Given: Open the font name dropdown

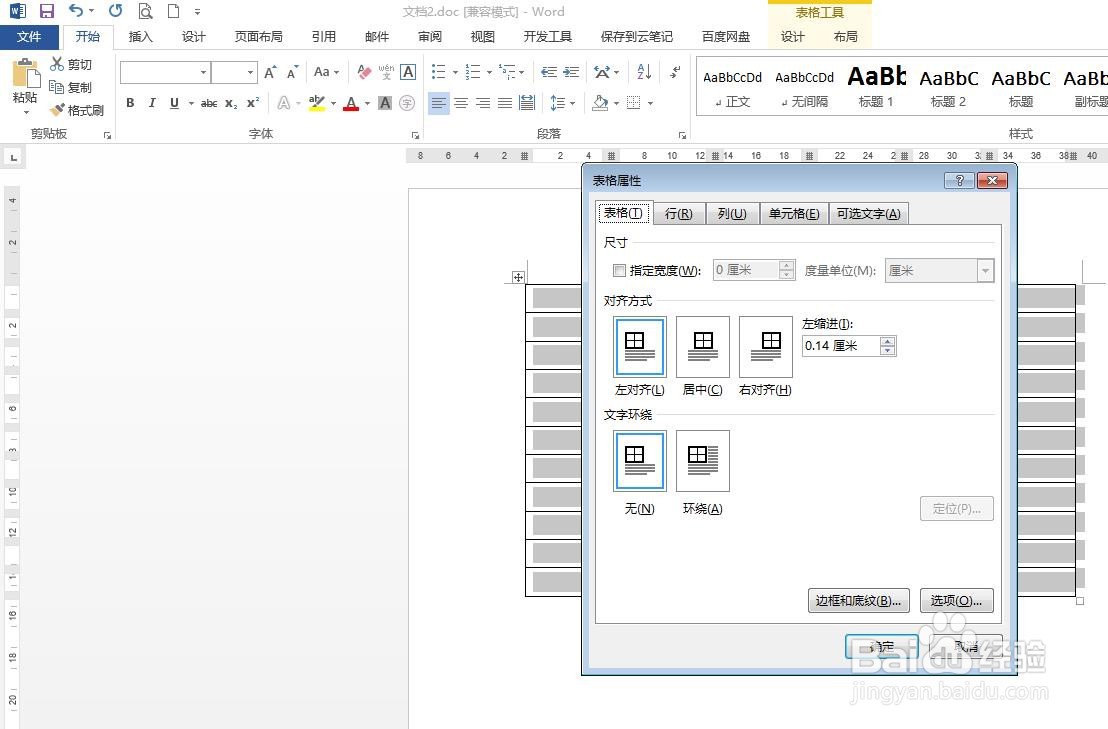Looking at the screenshot, I should coord(203,72).
